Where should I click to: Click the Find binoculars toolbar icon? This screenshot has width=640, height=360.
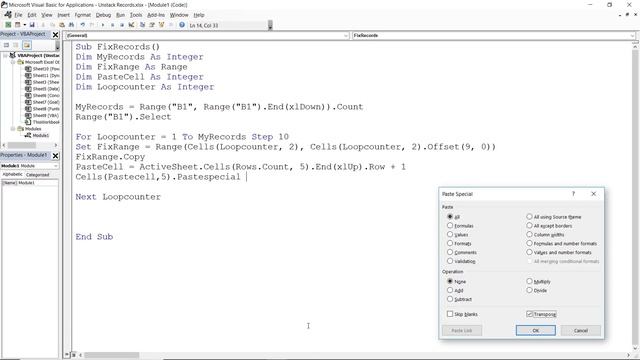[71, 25]
